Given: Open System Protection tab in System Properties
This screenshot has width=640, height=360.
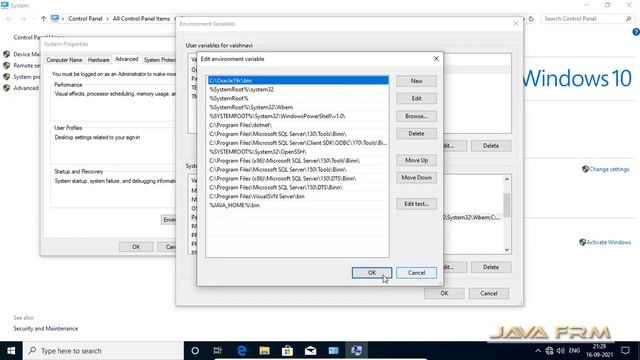Looking at the screenshot, I should 159,60.
